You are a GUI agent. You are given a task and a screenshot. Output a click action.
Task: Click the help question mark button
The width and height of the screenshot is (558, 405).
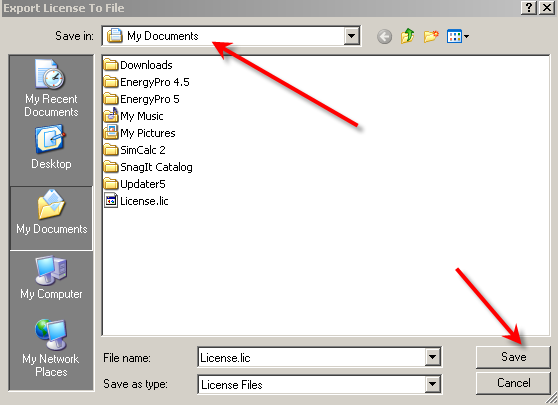click(529, 7)
